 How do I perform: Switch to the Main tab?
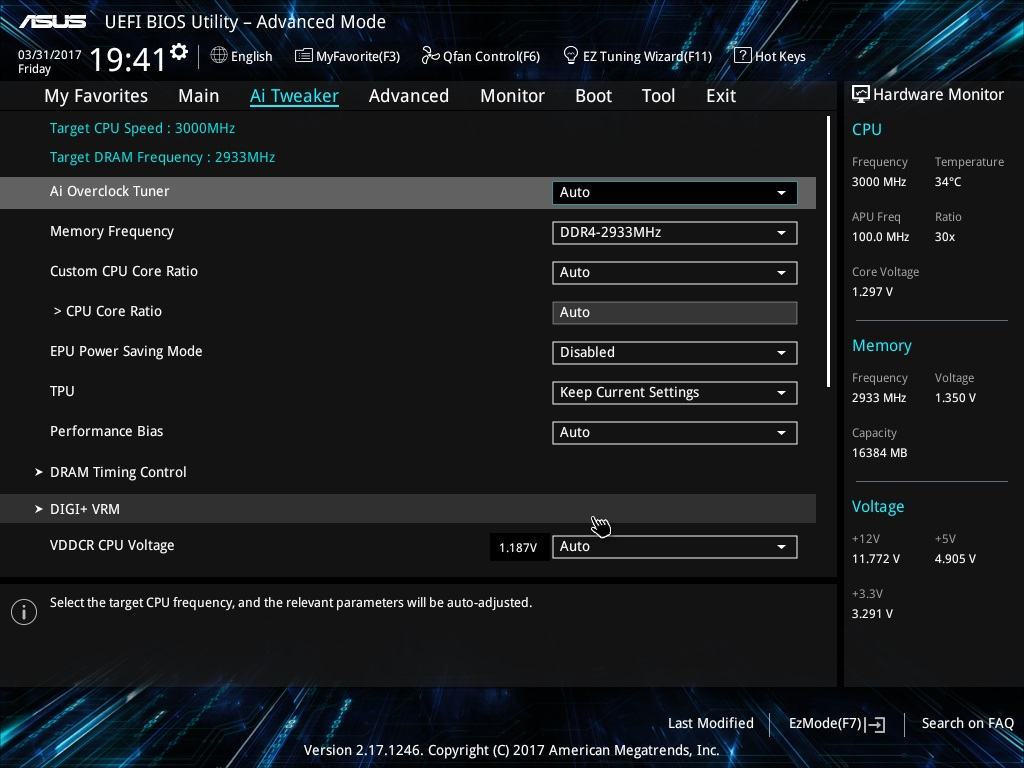[x=199, y=96]
